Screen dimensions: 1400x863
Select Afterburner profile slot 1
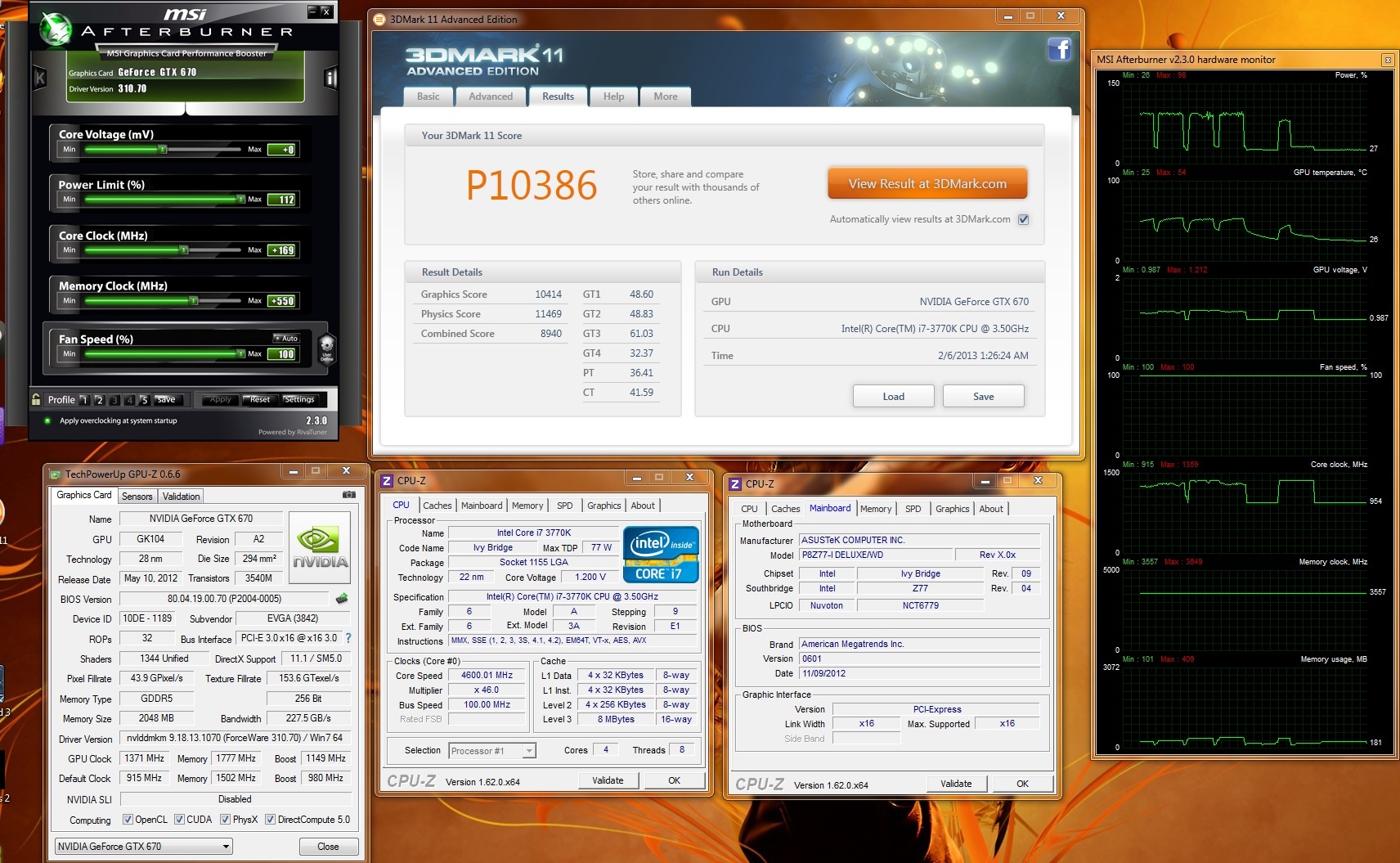coord(84,400)
